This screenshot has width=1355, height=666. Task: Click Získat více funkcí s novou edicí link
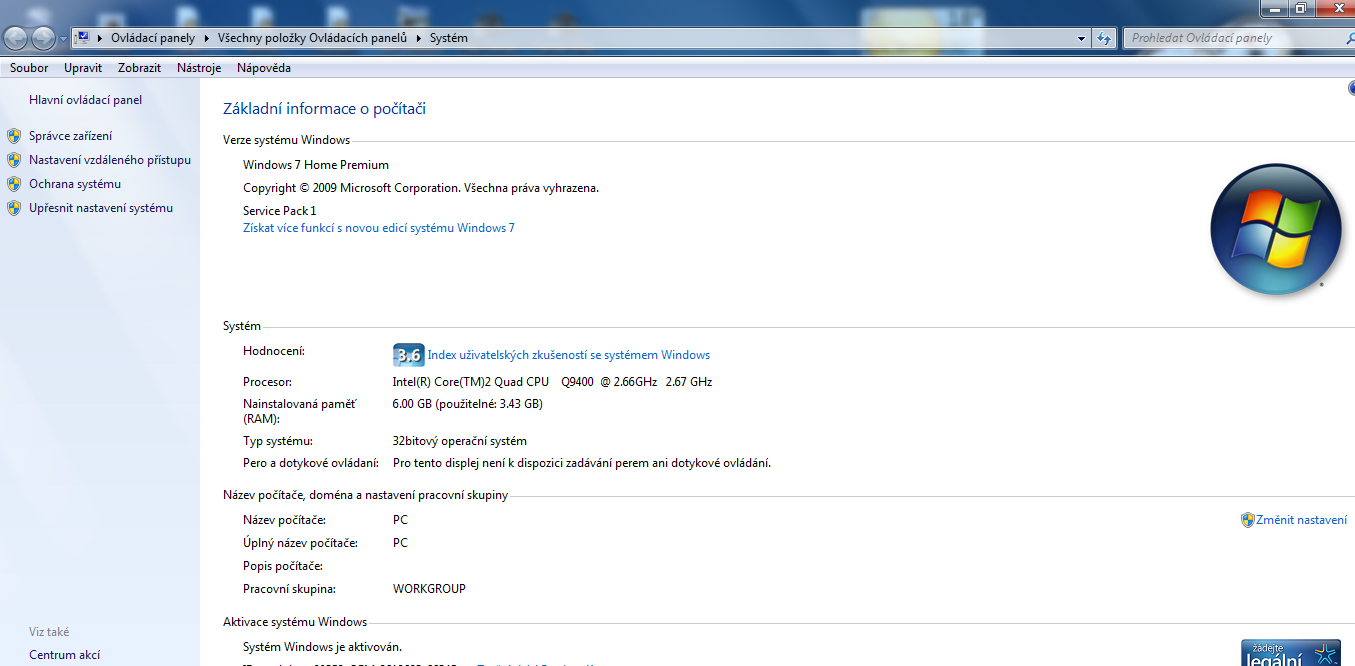click(379, 228)
